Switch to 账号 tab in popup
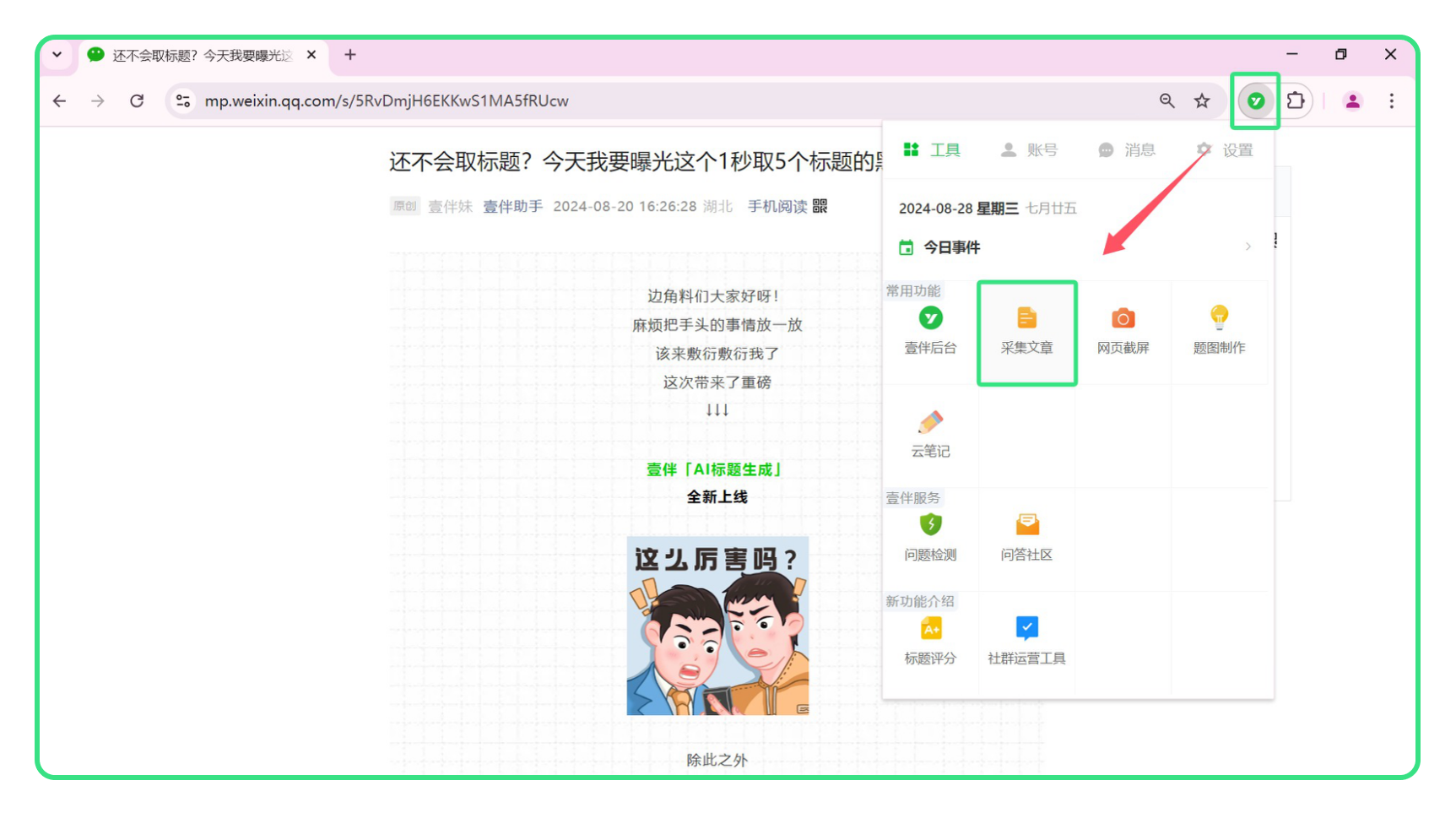Viewport: 1456px width, 813px height. pos(1029,150)
